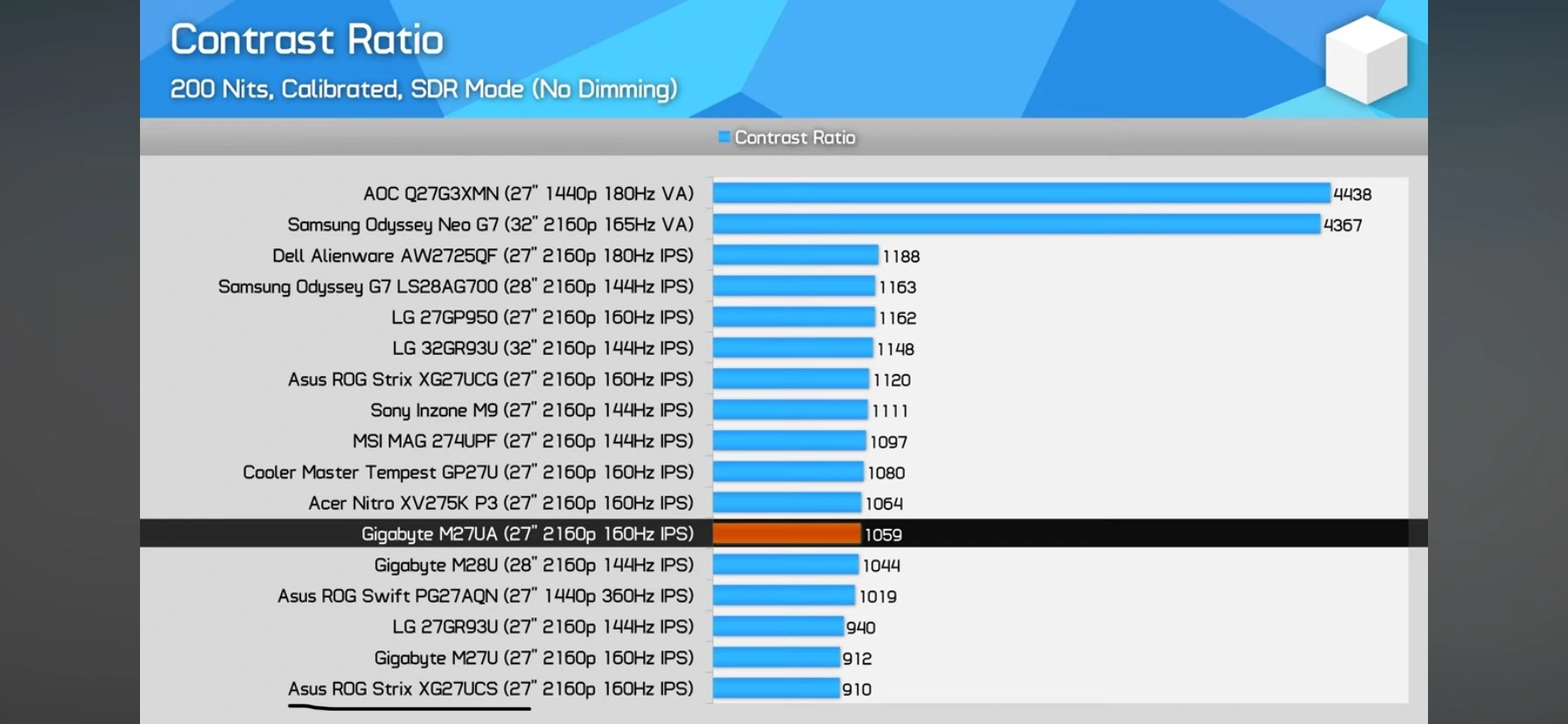Select the 1080 contrast value
1568x724 pixels.
click(x=886, y=473)
